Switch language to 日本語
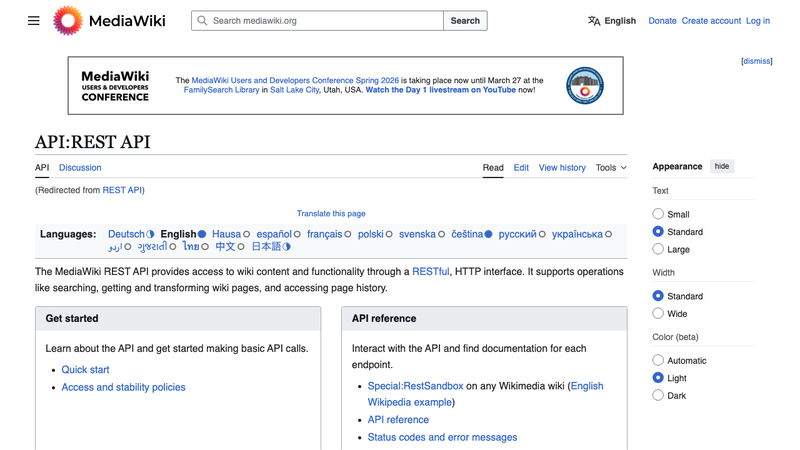The width and height of the screenshot is (800, 450). click(266, 247)
